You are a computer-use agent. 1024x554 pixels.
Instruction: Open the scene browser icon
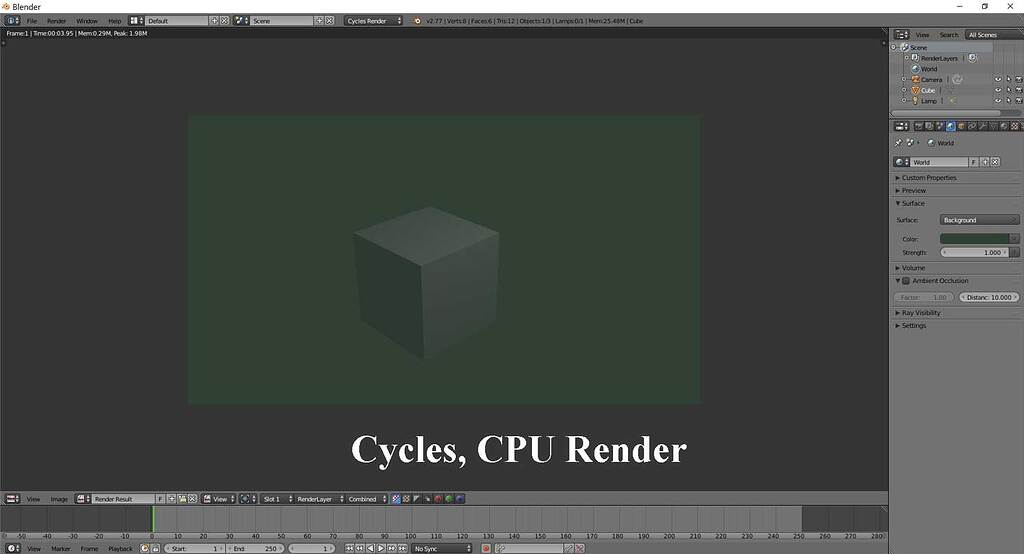(242, 21)
